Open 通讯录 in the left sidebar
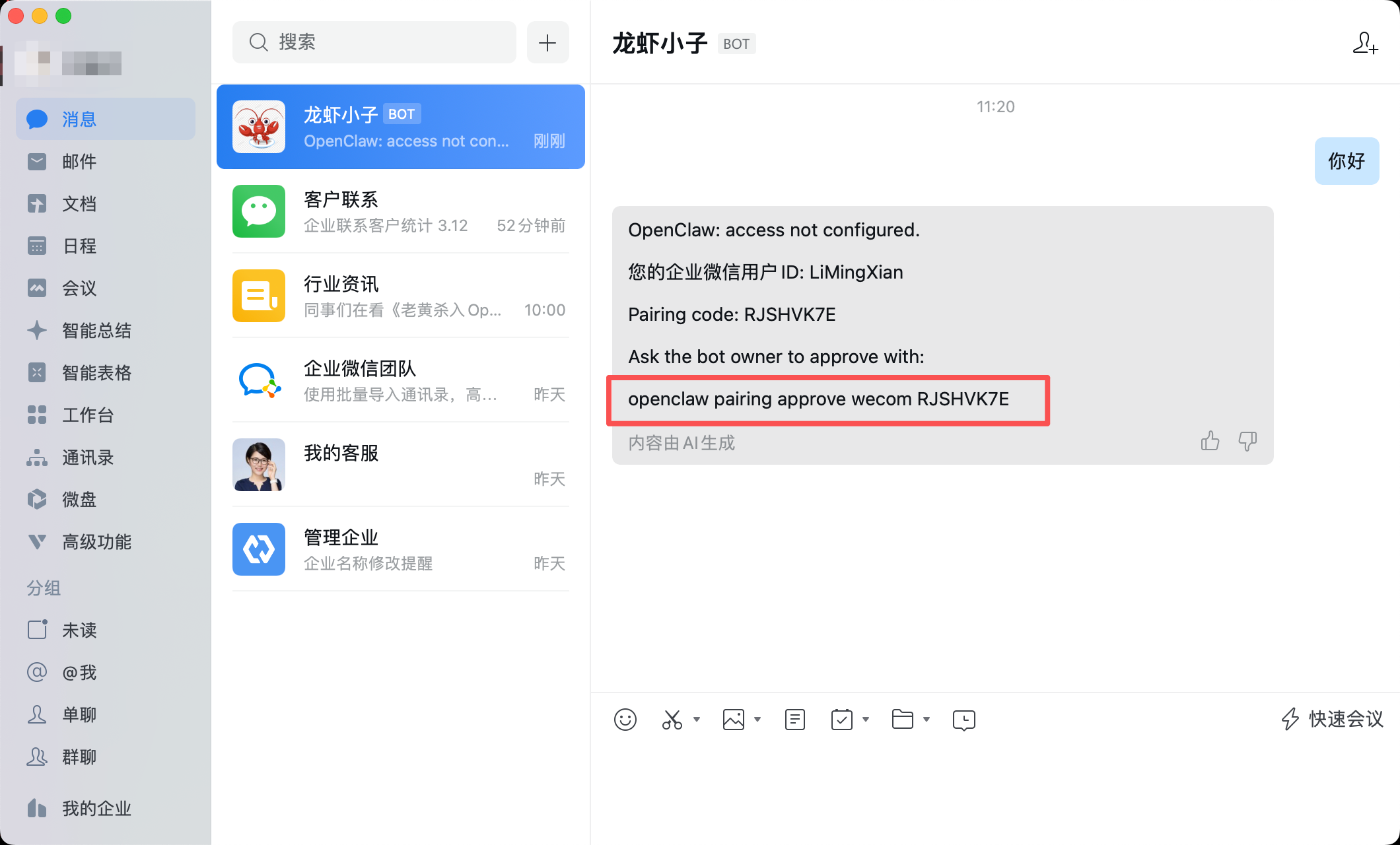Viewport: 1400px width, 845px height. pyautogui.click(x=87, y=457)
